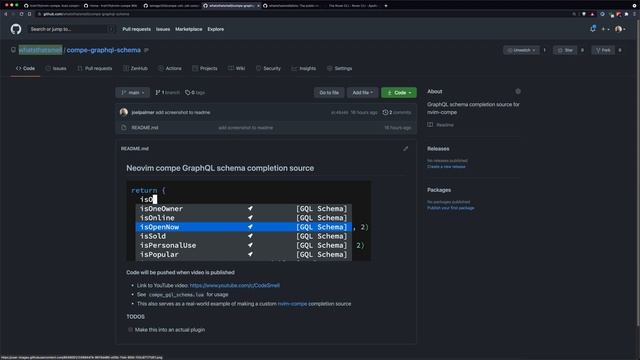640x360 pixels.
Task: Open the user avatar menu
Action: 620,29
